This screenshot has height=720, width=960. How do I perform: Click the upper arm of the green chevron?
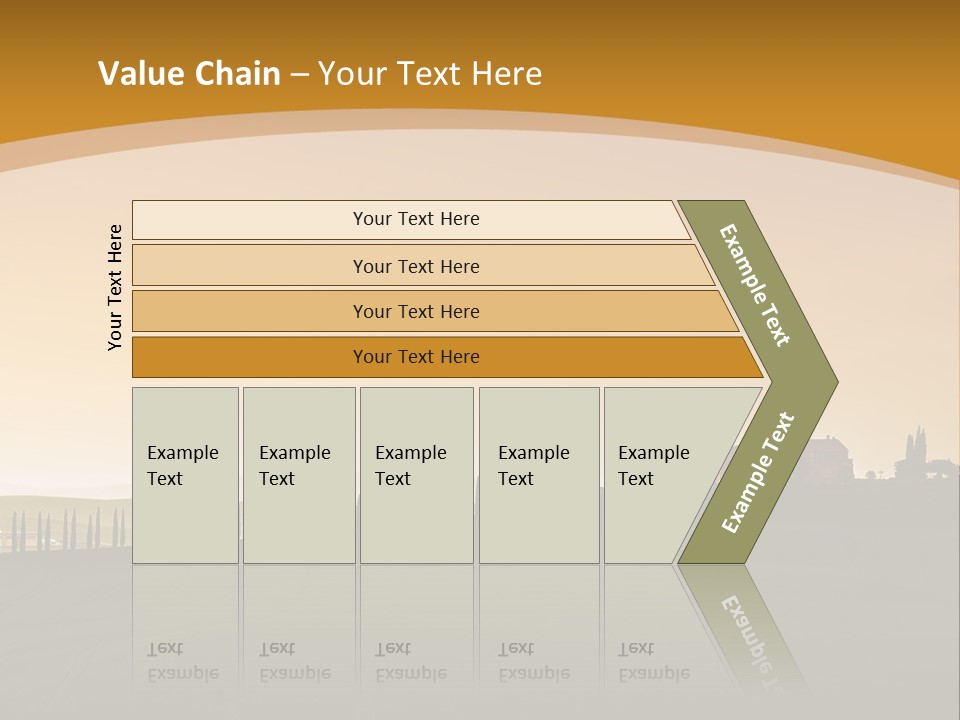(x=755, y=285)
